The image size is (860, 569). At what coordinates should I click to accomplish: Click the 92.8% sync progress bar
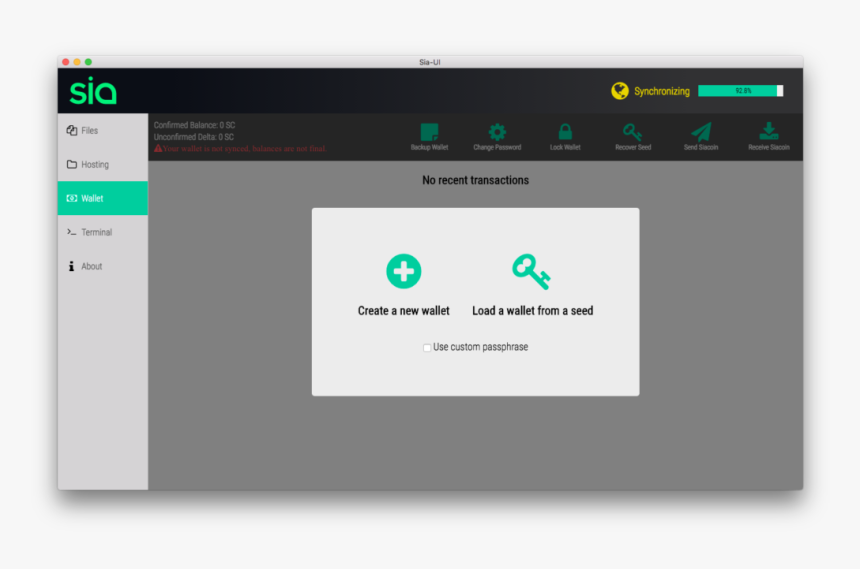(740, 91)
